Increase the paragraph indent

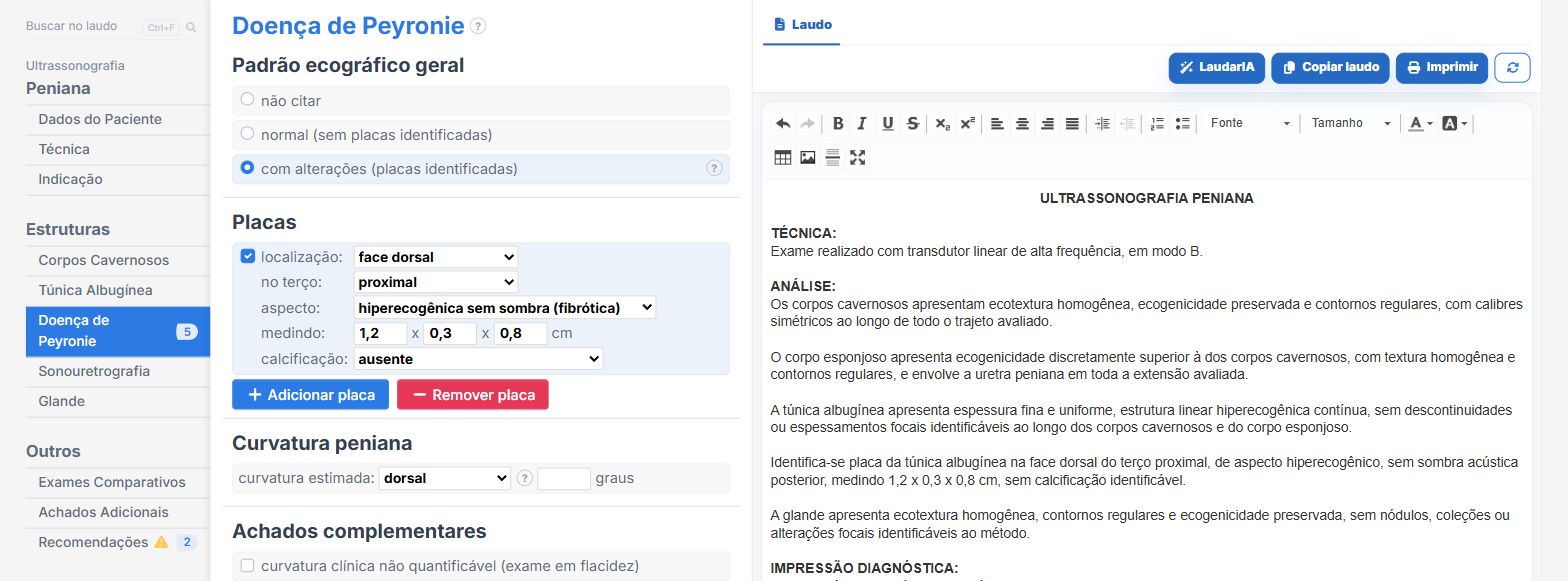point(1102,124)
